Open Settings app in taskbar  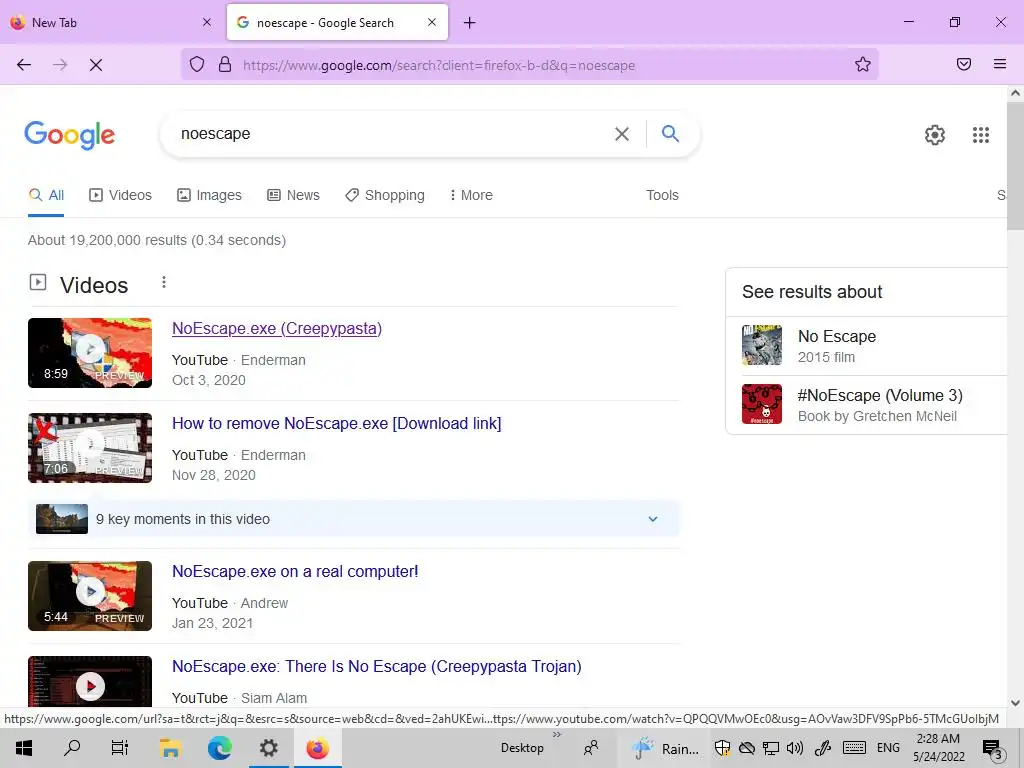pos(268,748)
